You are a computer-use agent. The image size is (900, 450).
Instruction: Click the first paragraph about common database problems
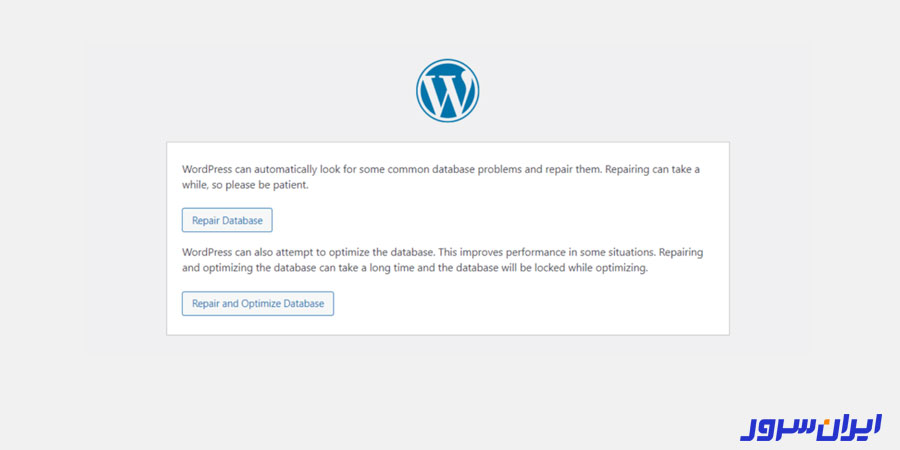pyautogui.click(x=441, y=177)
